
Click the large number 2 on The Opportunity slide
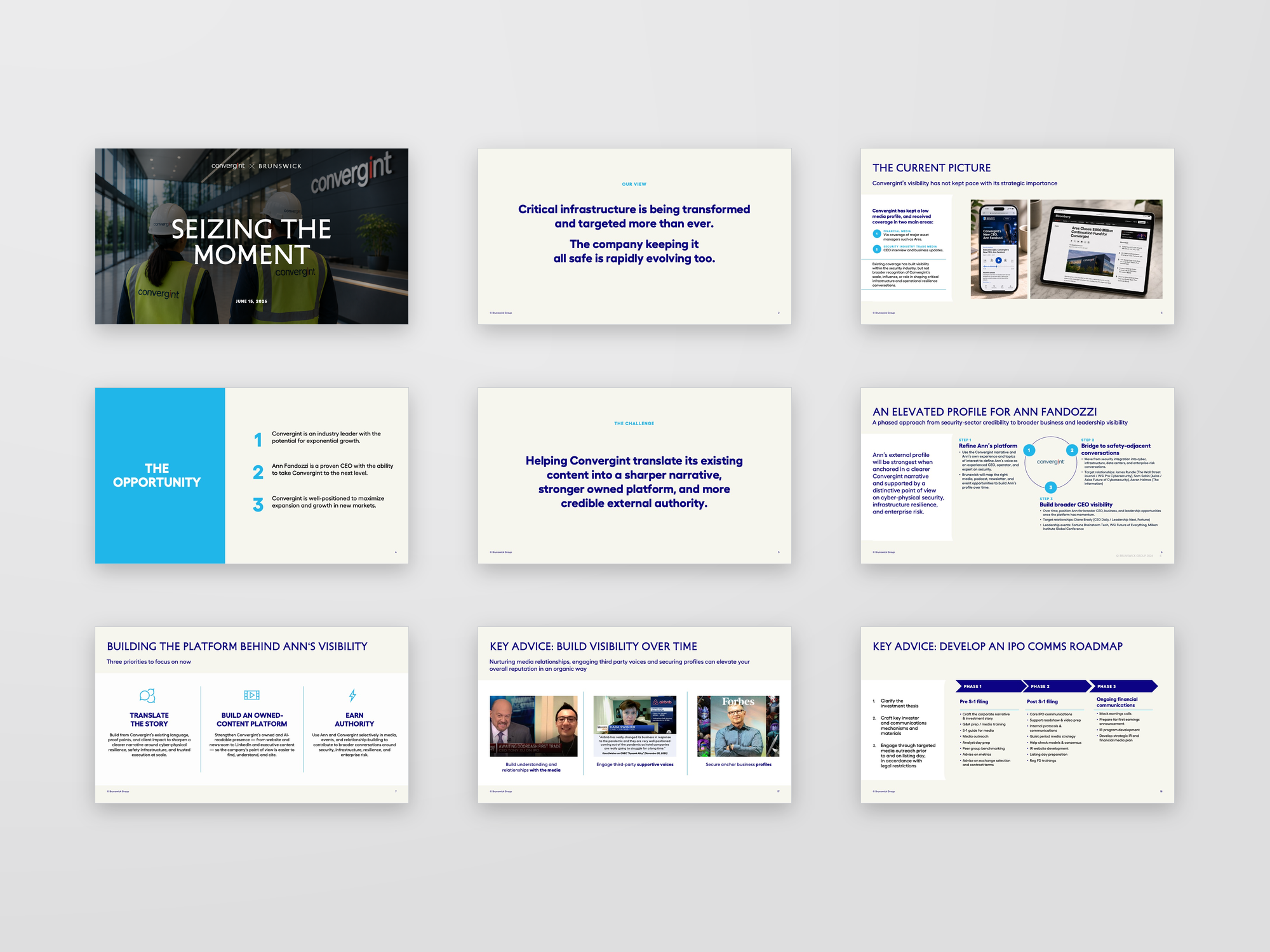[258, 472]
